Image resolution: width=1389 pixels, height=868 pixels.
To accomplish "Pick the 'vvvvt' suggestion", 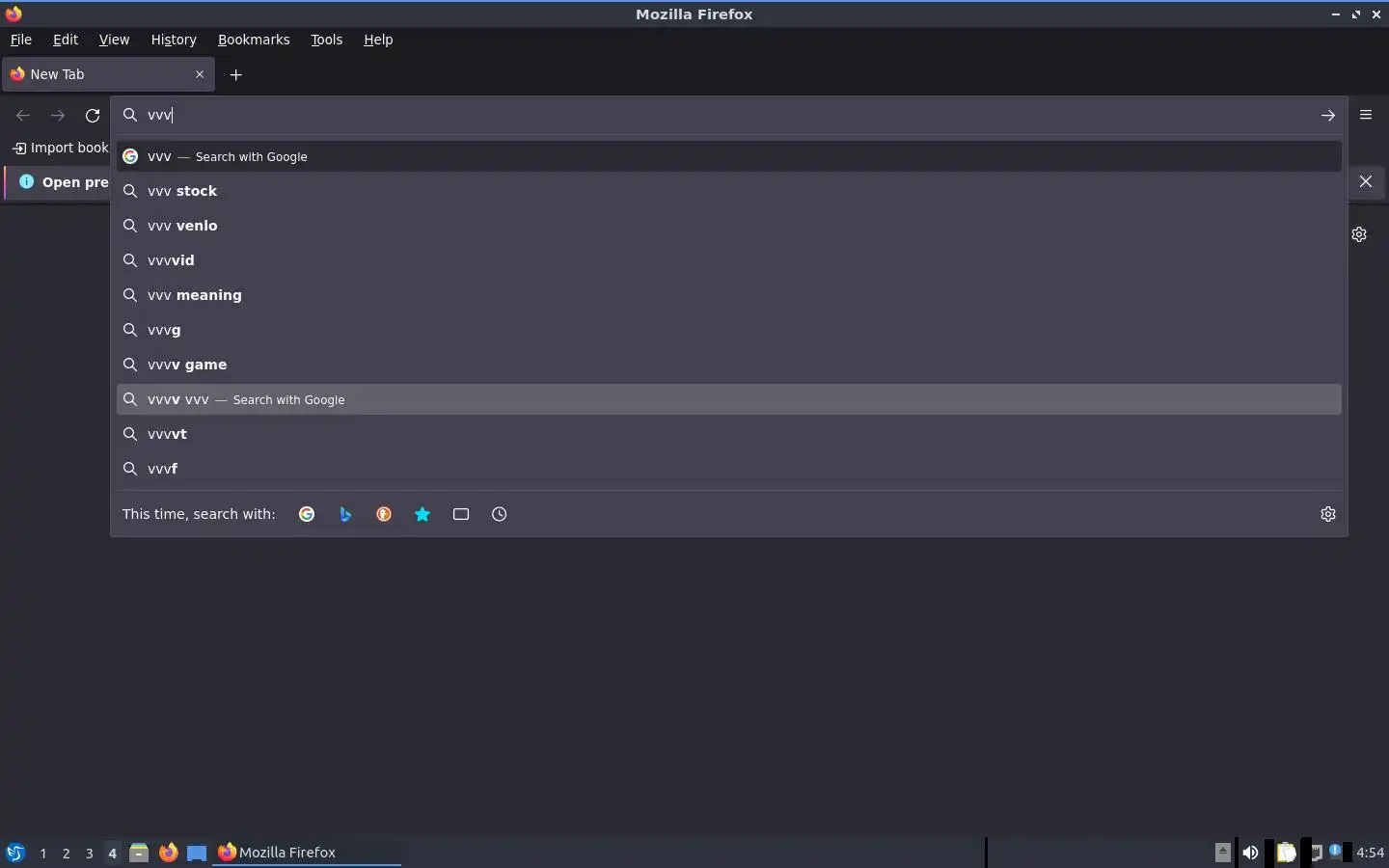I will pos(729,434).
